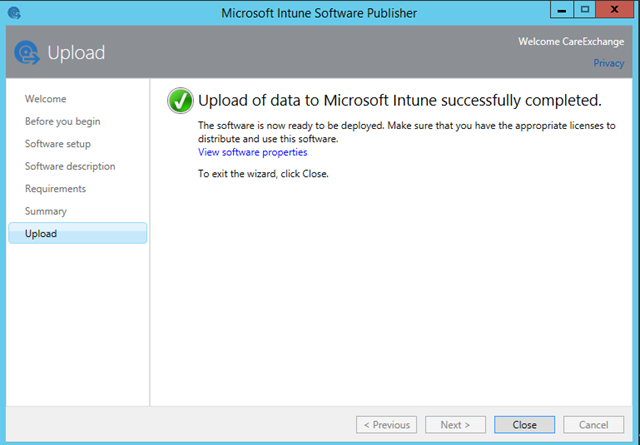Open the Software description step
This screenshot has height=445, width=640.
[x=70, y=167]
